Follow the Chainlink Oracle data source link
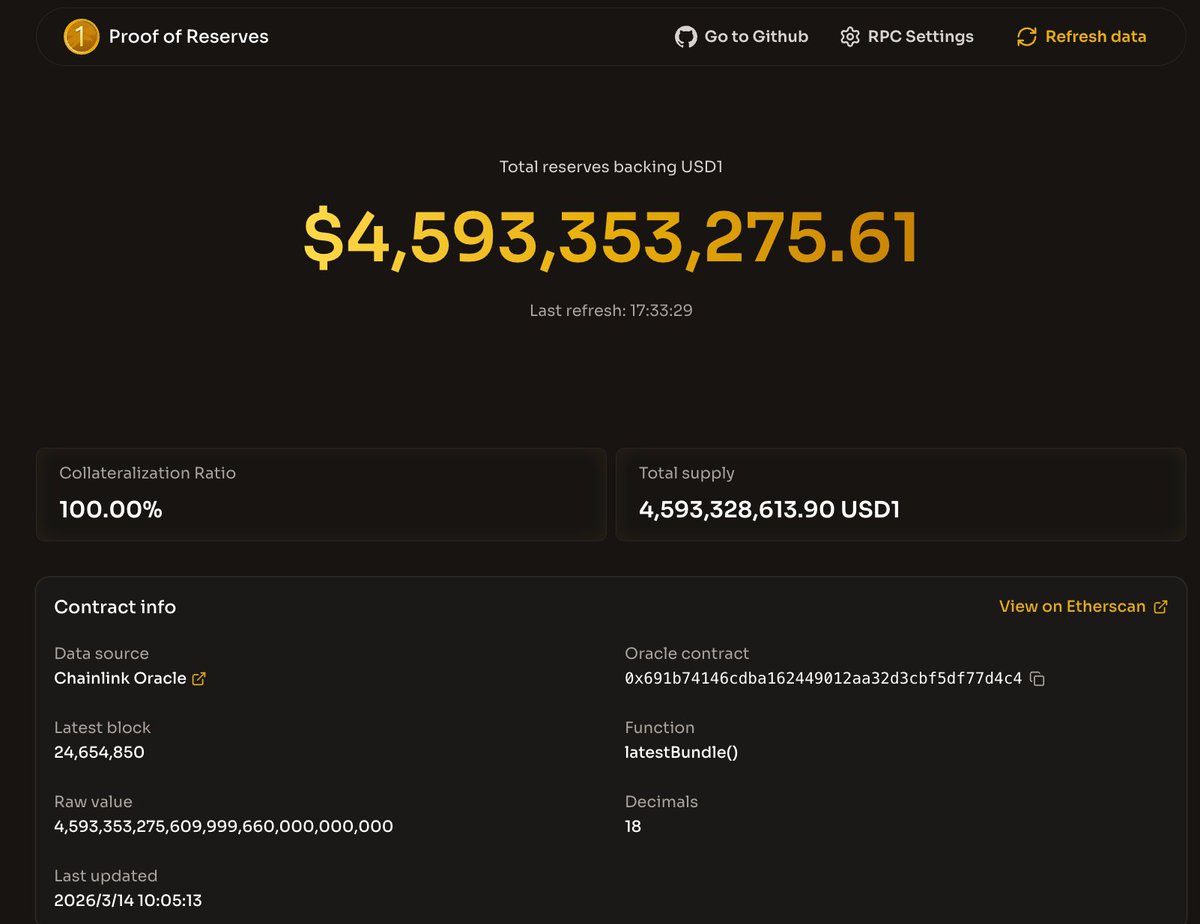Screen dimensions: 1200x924 [120, 679]
